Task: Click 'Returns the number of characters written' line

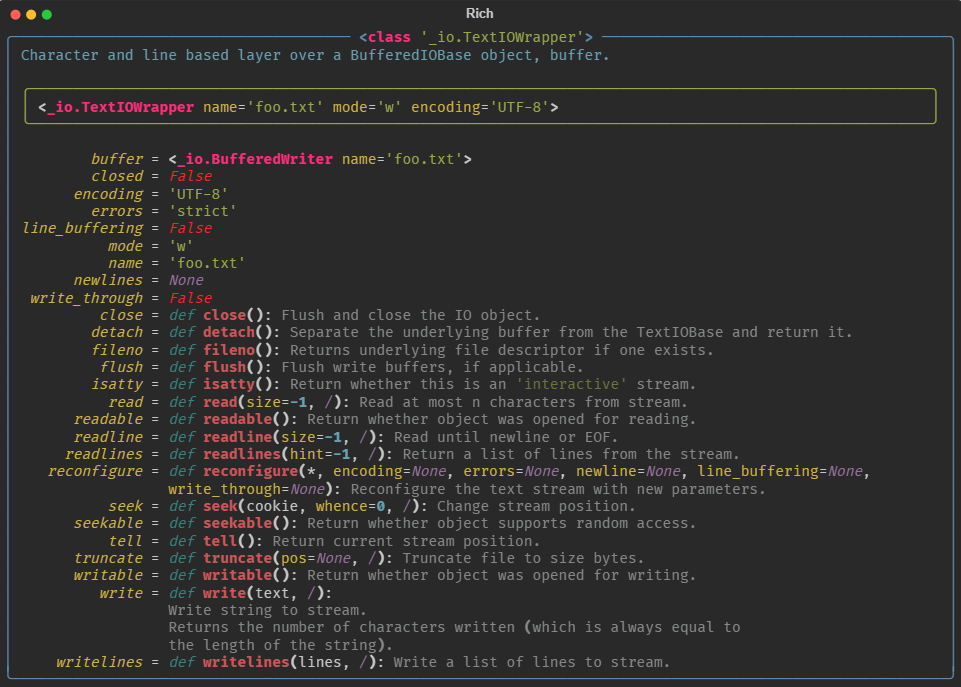Action: coord(454,628)
